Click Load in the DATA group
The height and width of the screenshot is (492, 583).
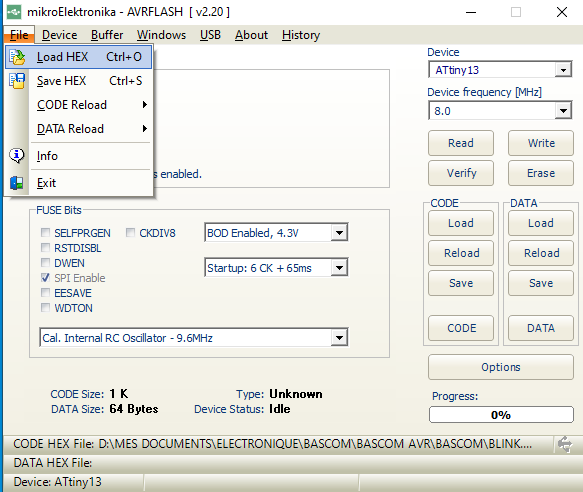541,223
